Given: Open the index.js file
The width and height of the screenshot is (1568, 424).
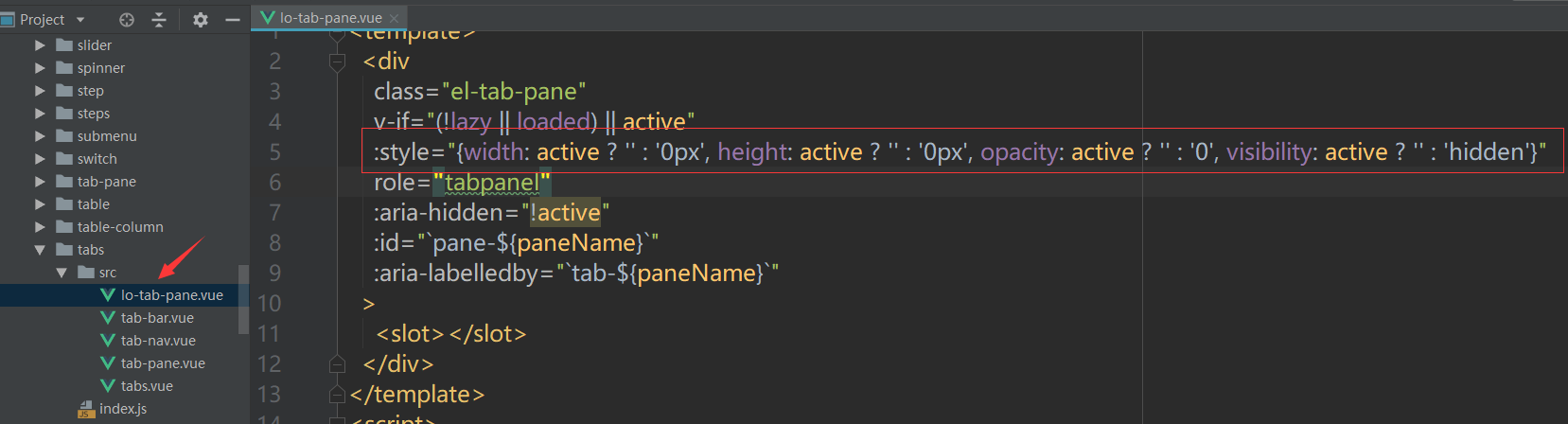Looking at the screenshot, I should (123, 409).
